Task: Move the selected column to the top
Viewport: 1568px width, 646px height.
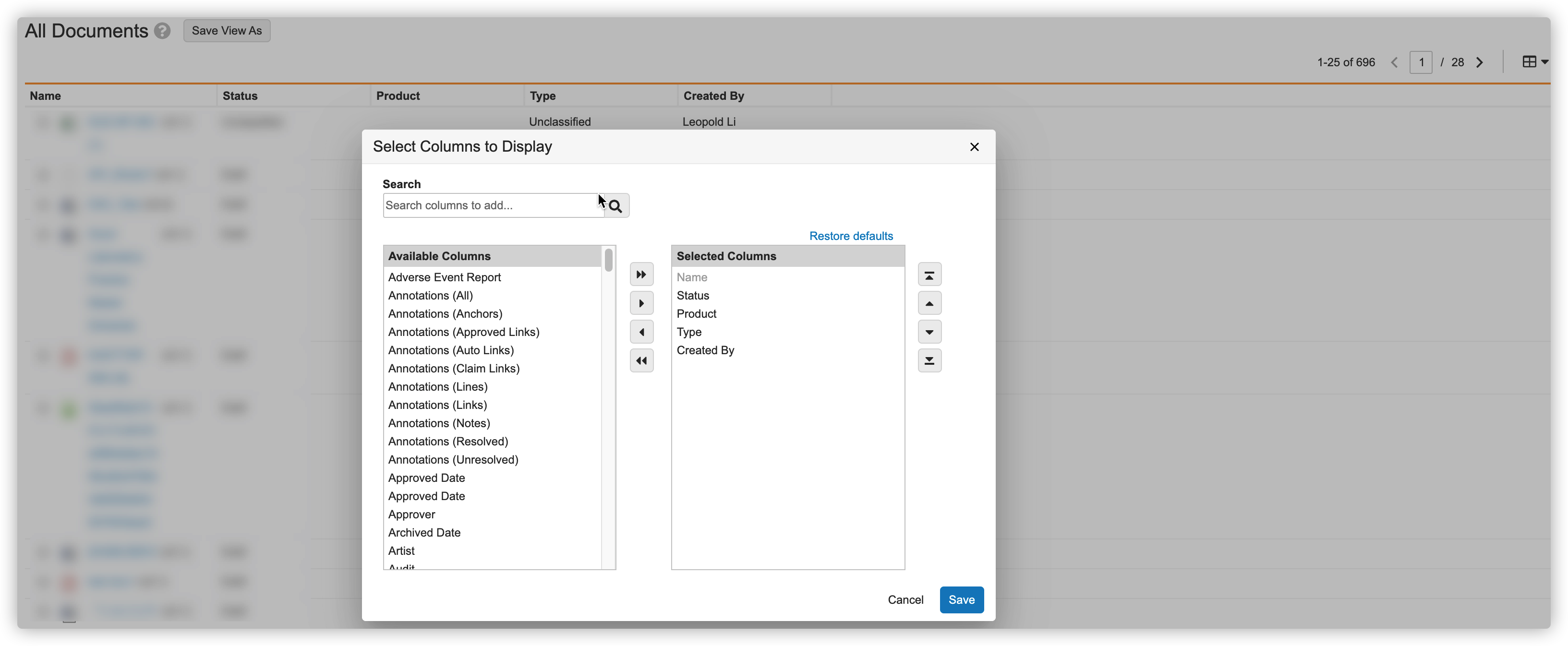Action: 929,275
